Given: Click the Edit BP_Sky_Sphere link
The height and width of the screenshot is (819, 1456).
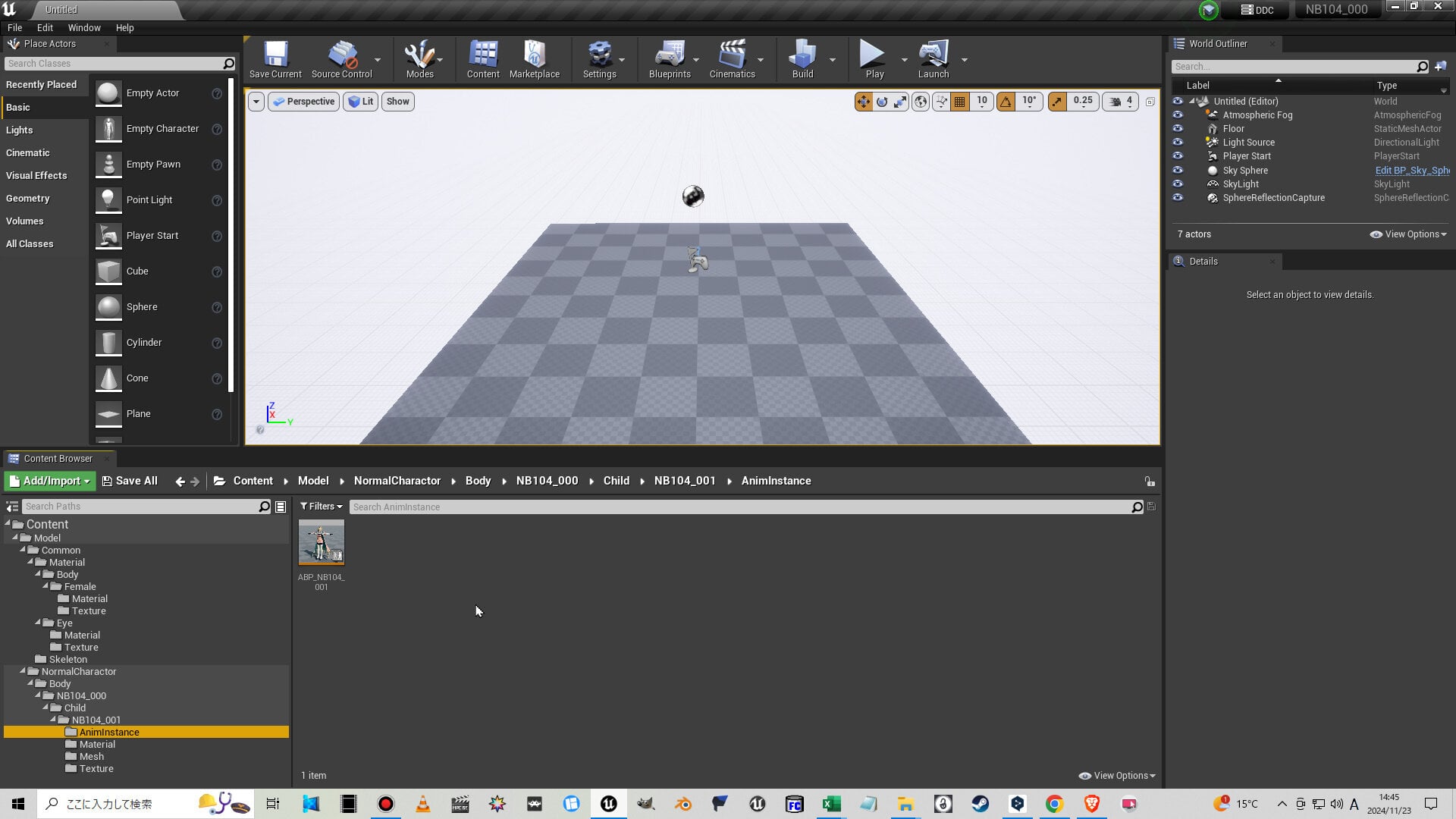Looking at the screenshot, I should tap(1412, 171).
